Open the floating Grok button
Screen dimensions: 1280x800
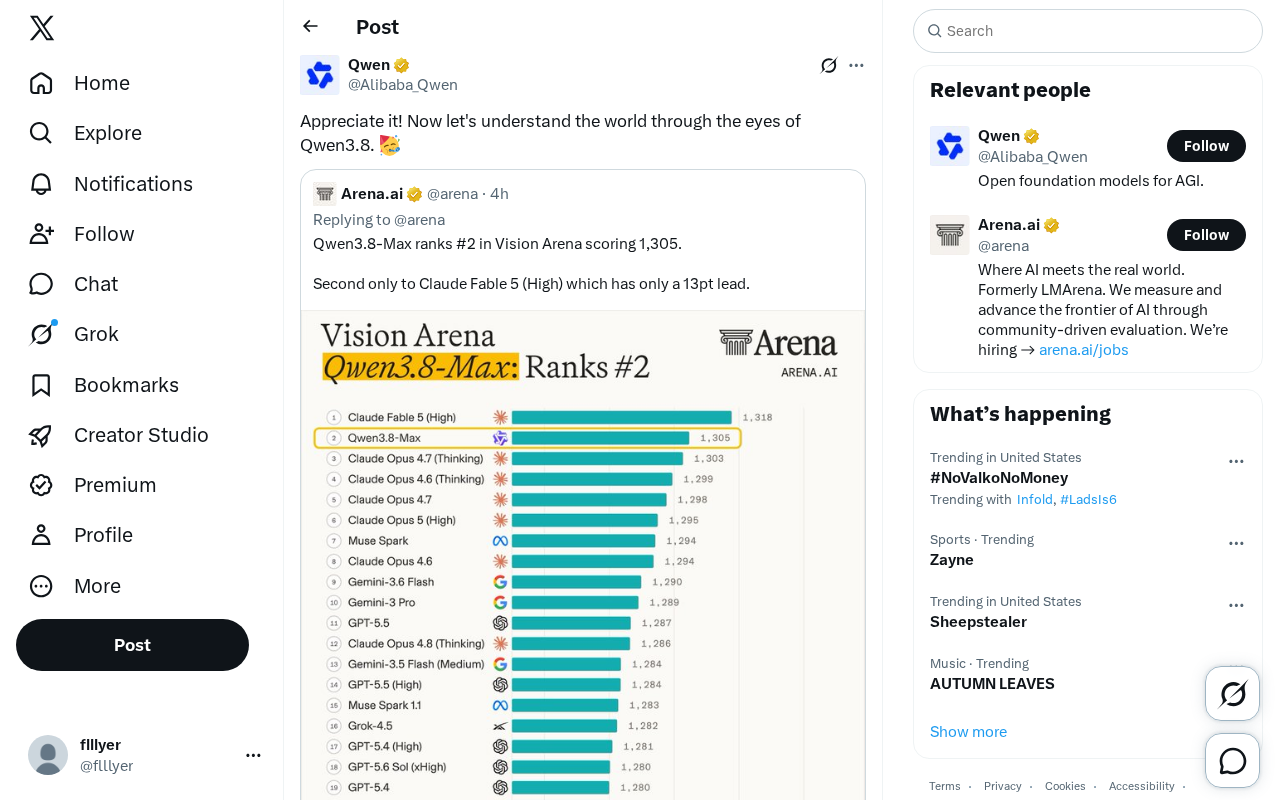[x=1233, y=693]
